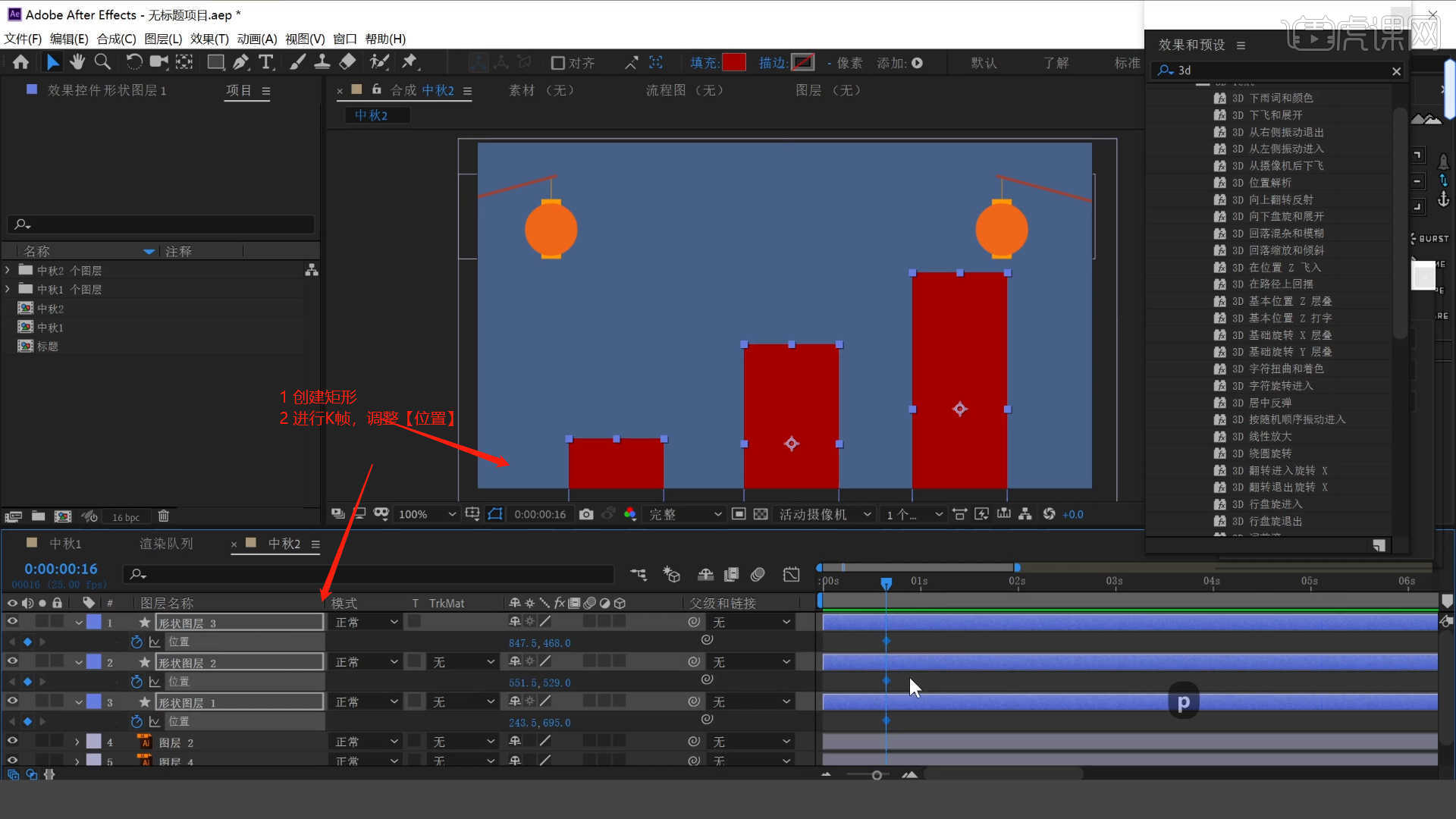Hide 形状图层 1 with its eye icon
Viewport: 1456px width, 819px height.
[12, 701]
